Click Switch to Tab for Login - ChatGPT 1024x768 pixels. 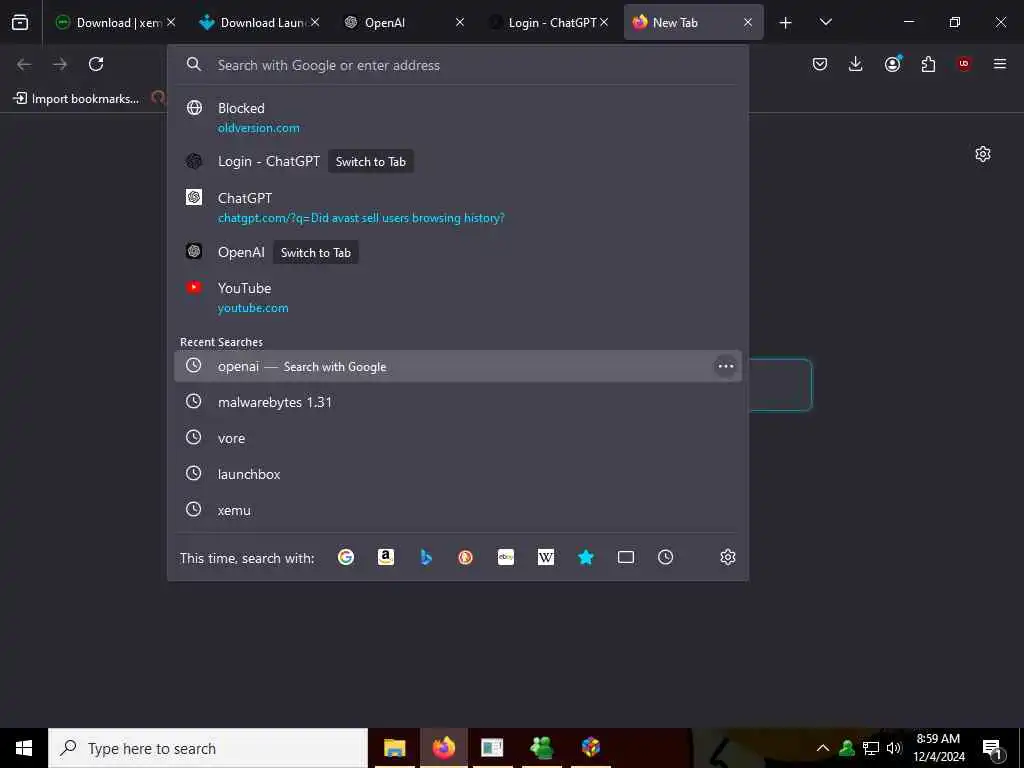coord(370,161)
